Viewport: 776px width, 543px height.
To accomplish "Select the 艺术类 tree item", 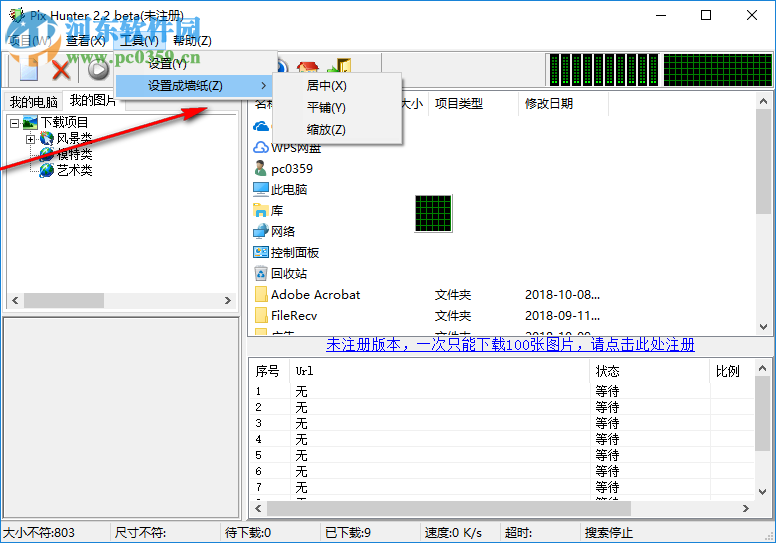I will (74, 170).
